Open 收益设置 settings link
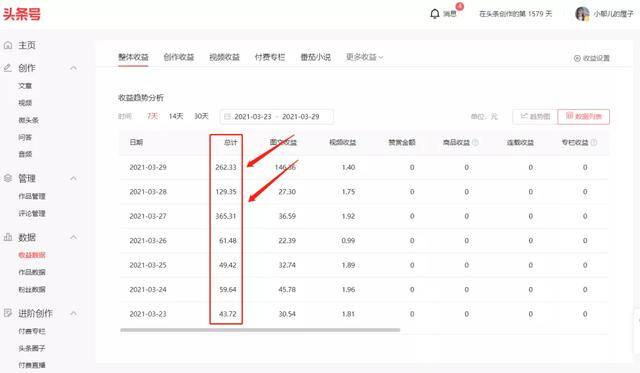The width and height of the screenshot is (640, 373). (x=592, y=58)
